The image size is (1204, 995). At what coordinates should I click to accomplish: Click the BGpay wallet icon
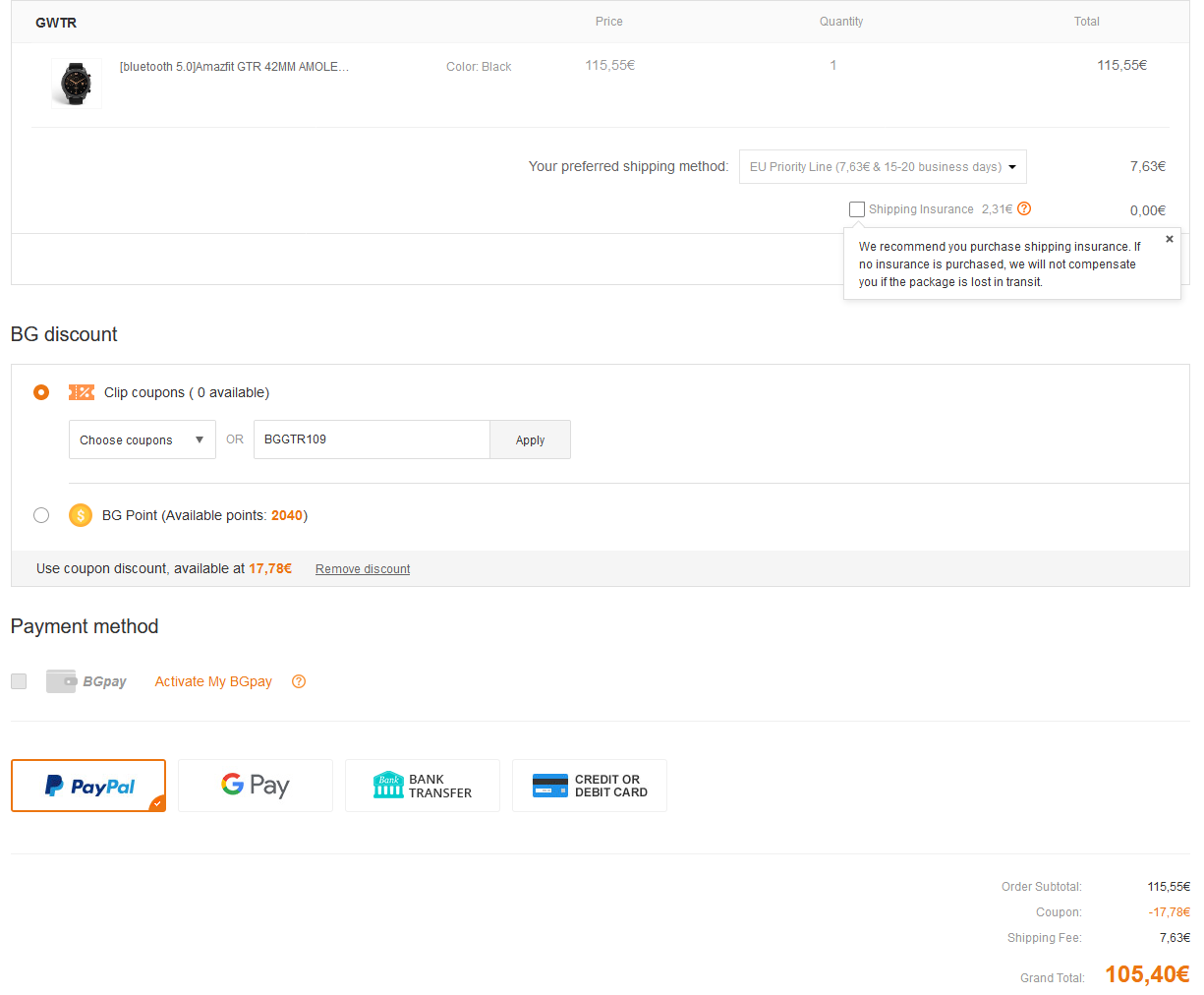tap(61, 681)
